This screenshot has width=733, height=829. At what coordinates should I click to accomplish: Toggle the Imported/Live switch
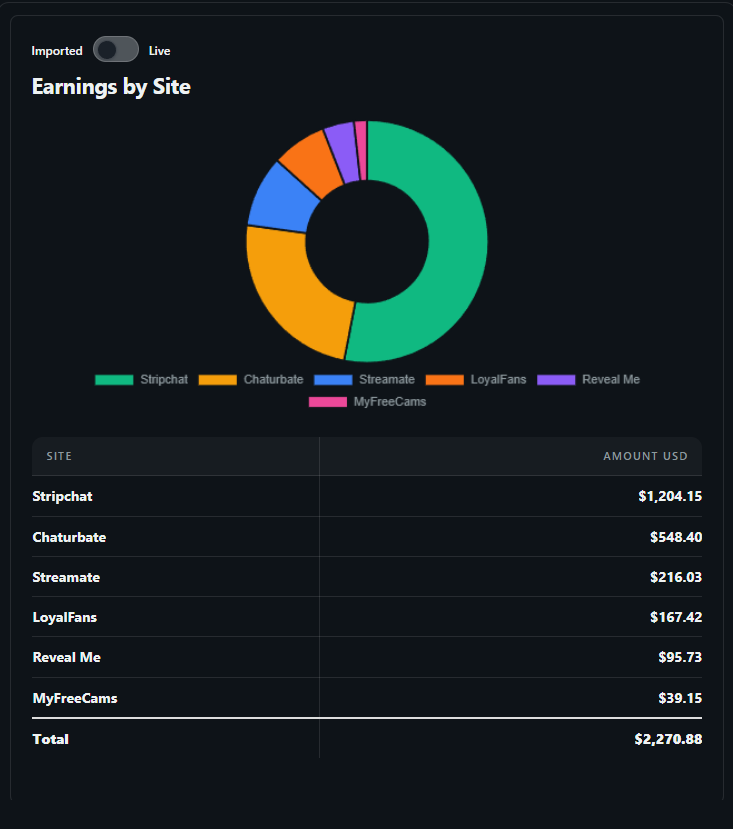click(x=116, y=49)
